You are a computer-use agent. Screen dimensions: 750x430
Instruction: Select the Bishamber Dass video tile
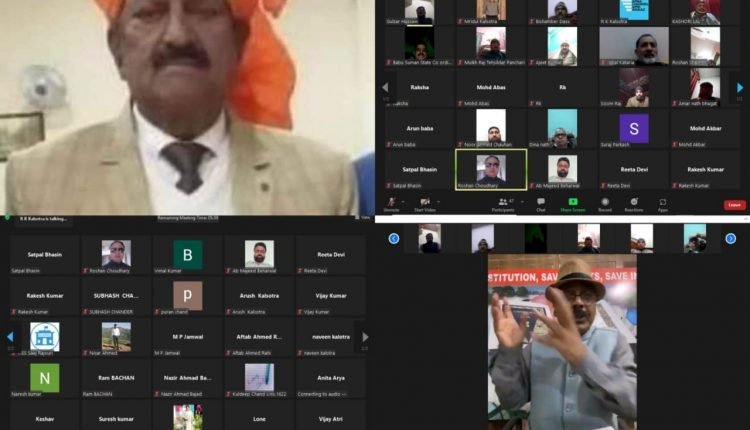point(562,12)
